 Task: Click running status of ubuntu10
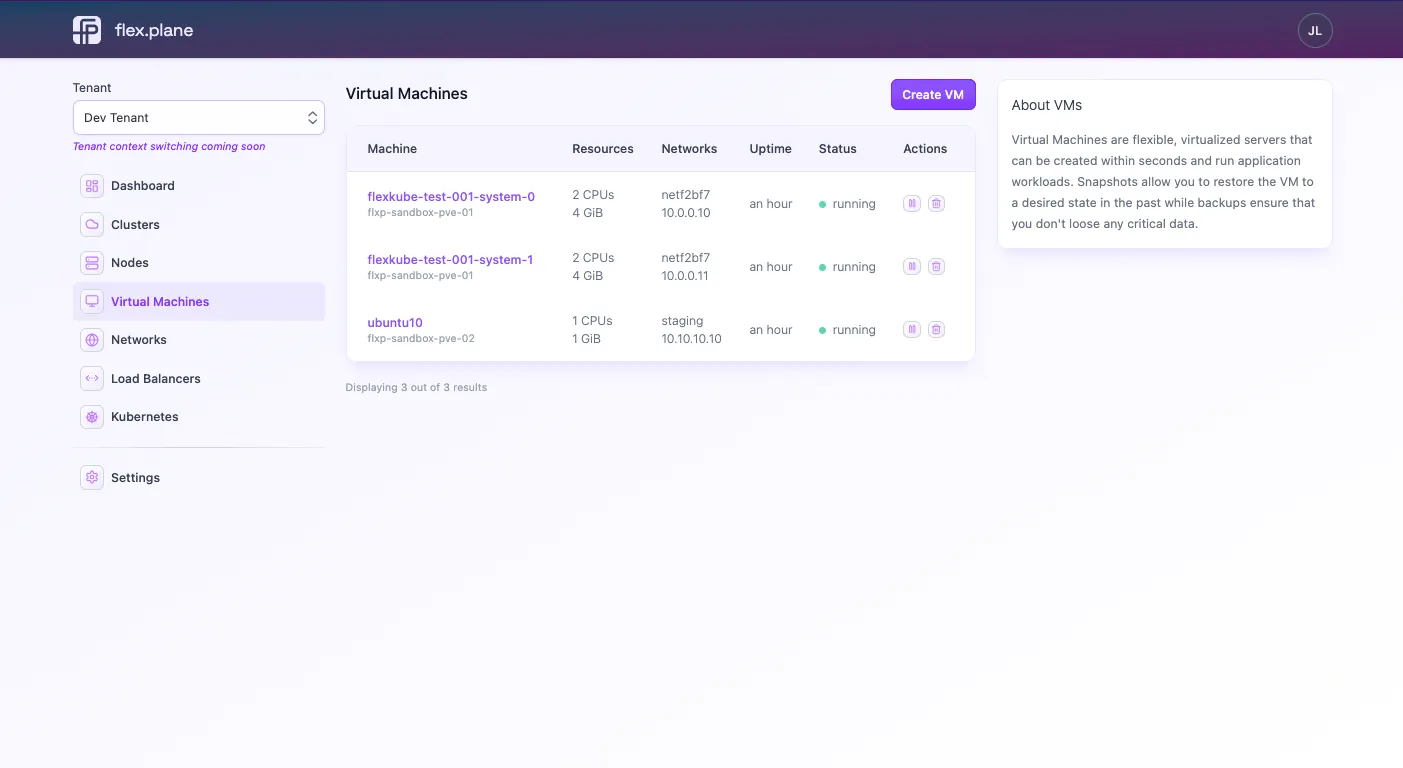[x=847, y=330]
